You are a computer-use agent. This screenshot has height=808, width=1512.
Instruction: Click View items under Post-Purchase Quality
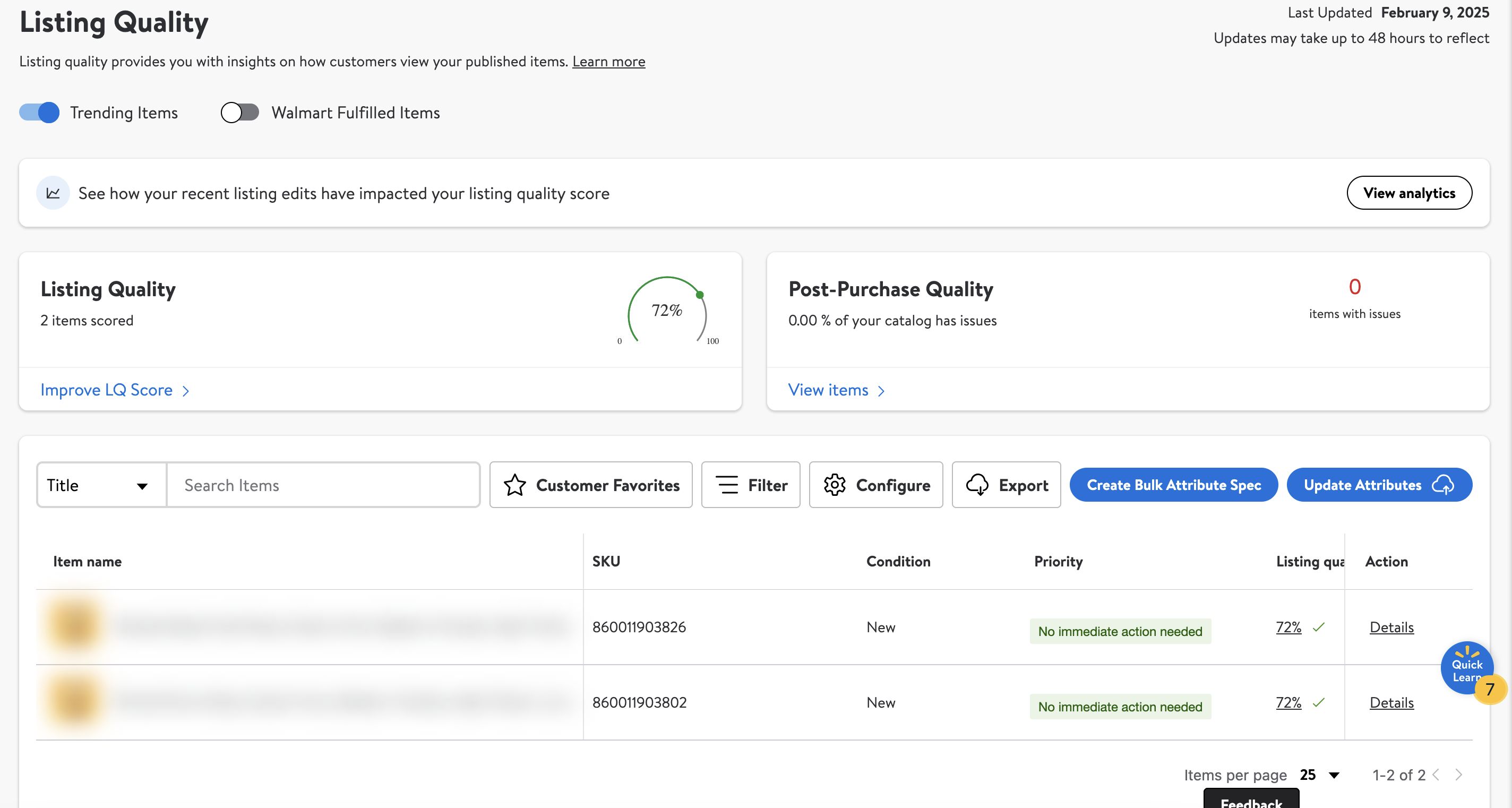pyautogui.click(x=828, y=390)
